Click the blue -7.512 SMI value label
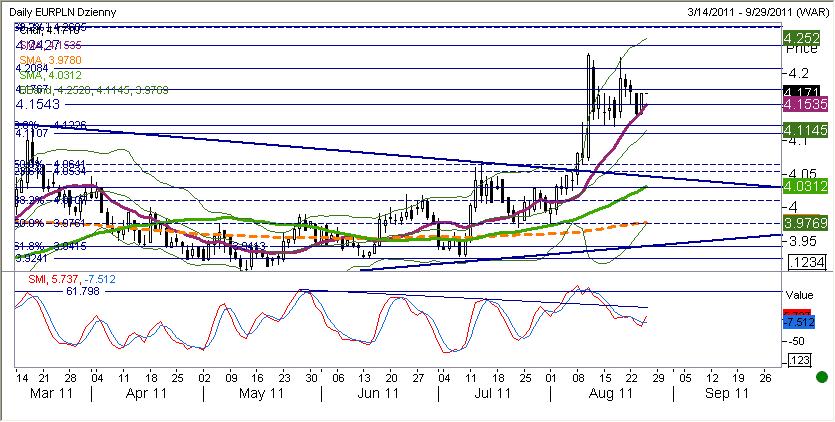This screenshot has height=422, width=835. 797,322
